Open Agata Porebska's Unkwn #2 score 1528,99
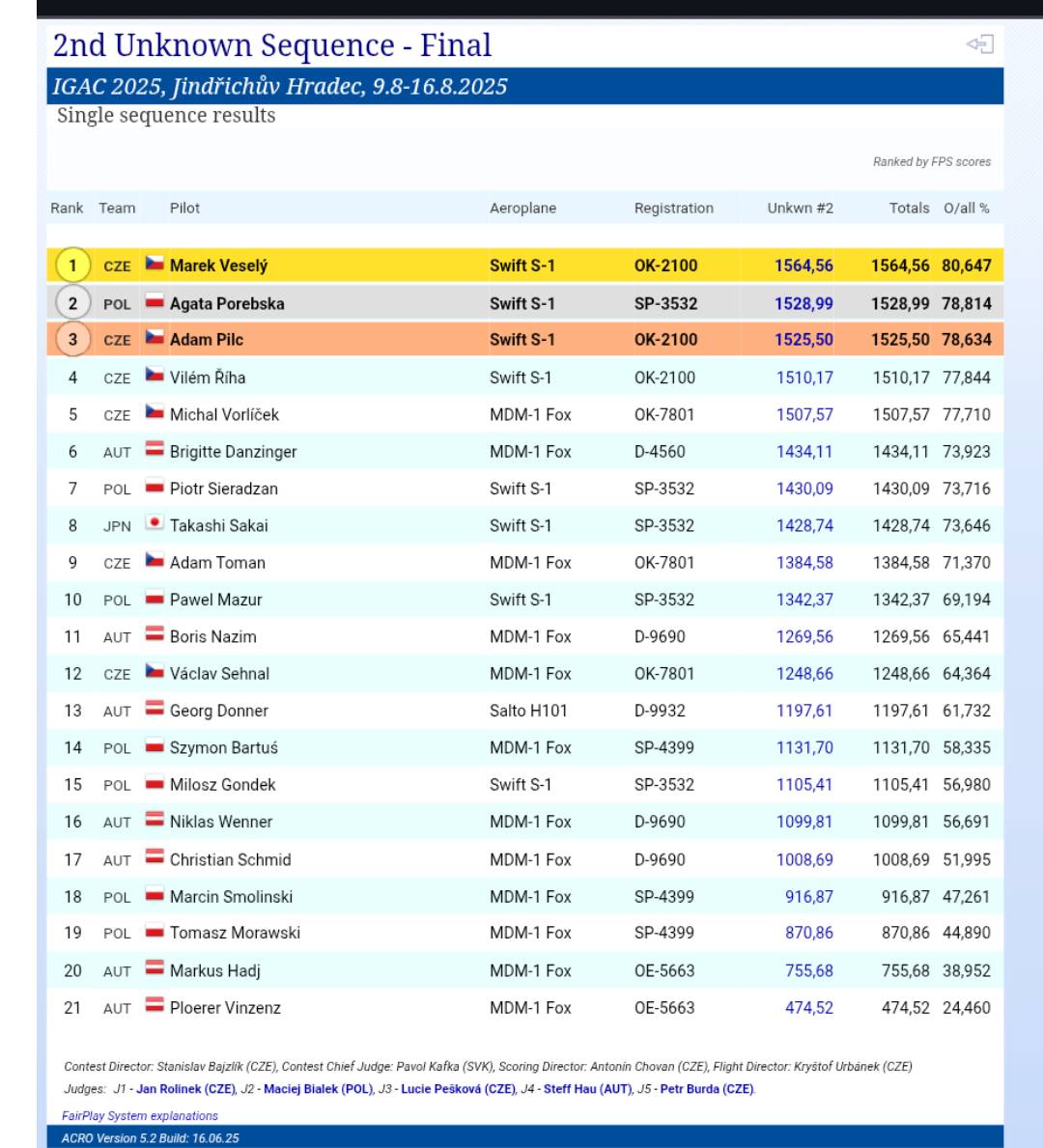1043x1148 pixels. coord(803,303)
